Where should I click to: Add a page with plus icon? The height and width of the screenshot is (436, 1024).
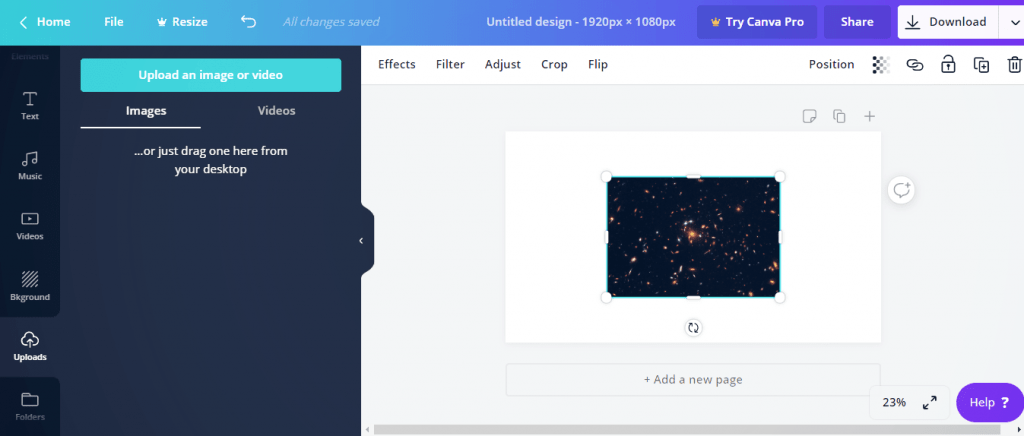point(869,116)
